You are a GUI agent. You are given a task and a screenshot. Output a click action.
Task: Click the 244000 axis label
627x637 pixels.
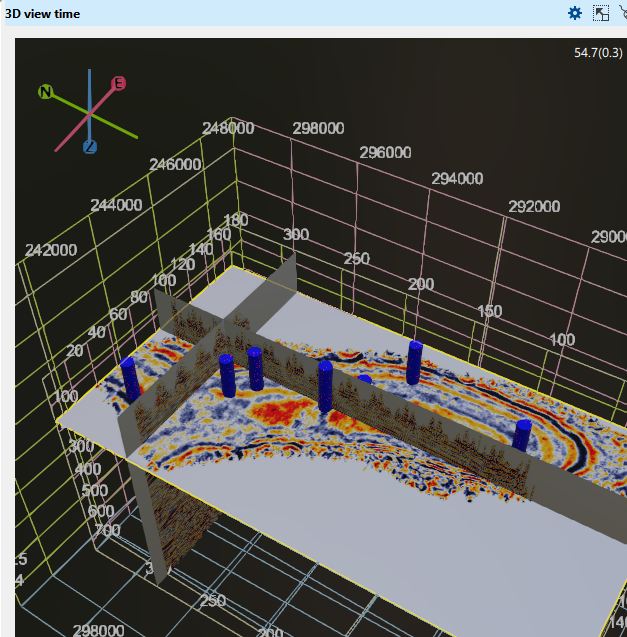(116, 205)
